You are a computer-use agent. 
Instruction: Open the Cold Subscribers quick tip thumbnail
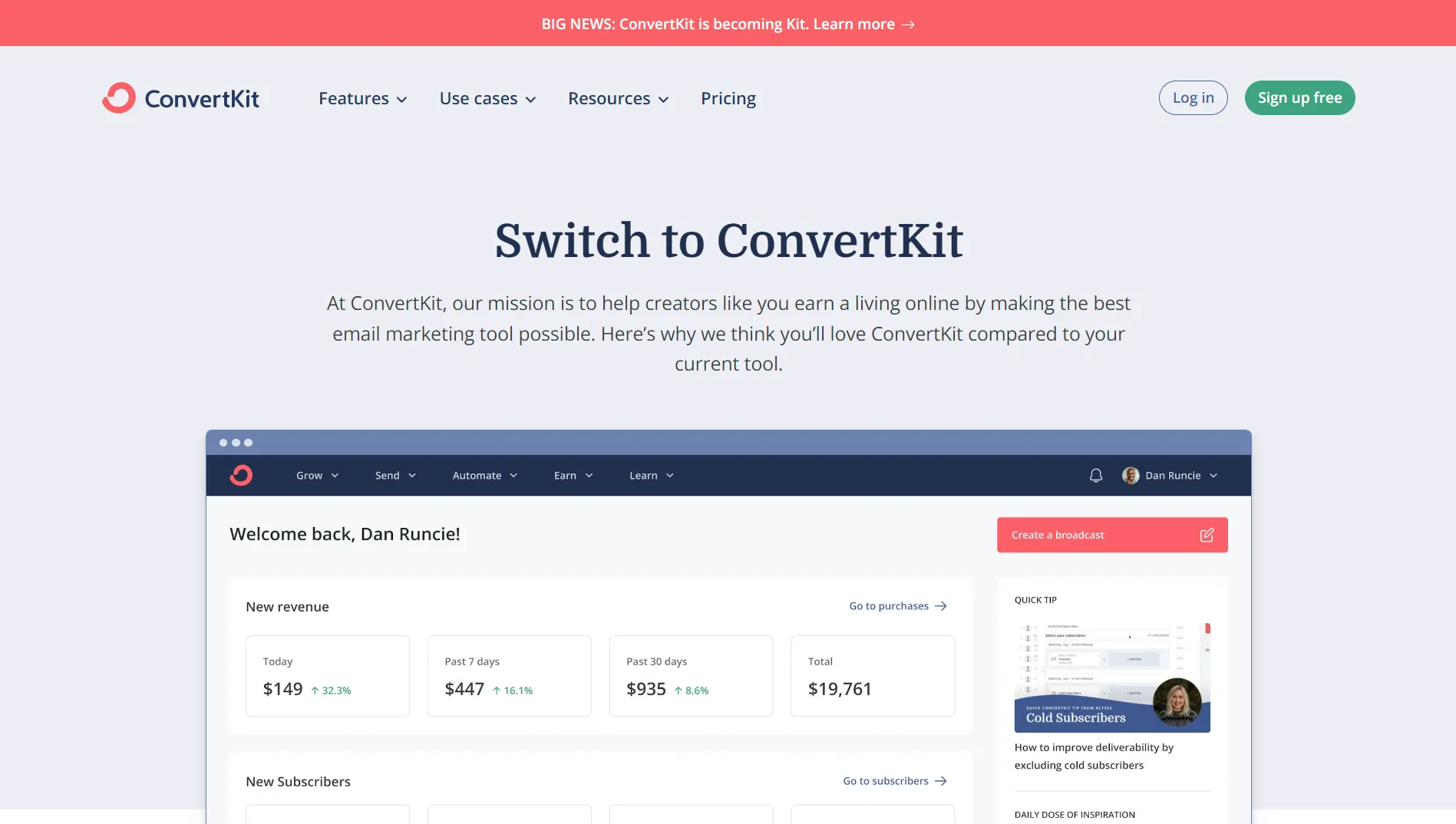pyautogui.click(x=1112, y=677)
